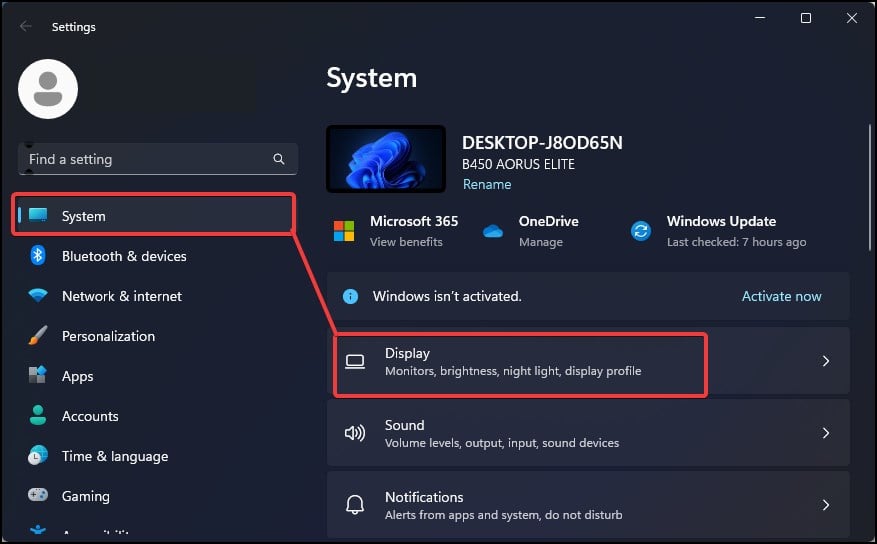
Task: Click the Microsoft 365 logo icon
Action: (344, 231)
